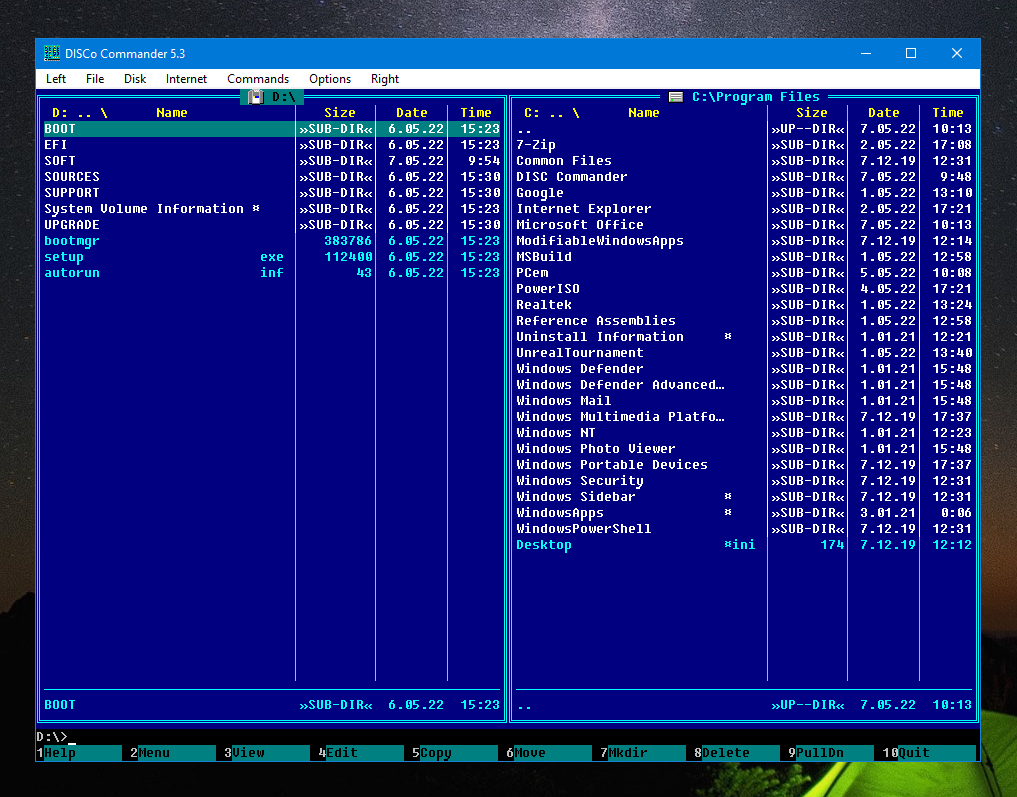The image size is (1017, 797).
Task: Open the Commands menu
Action: pyautogui.click(x=258, y=79)
